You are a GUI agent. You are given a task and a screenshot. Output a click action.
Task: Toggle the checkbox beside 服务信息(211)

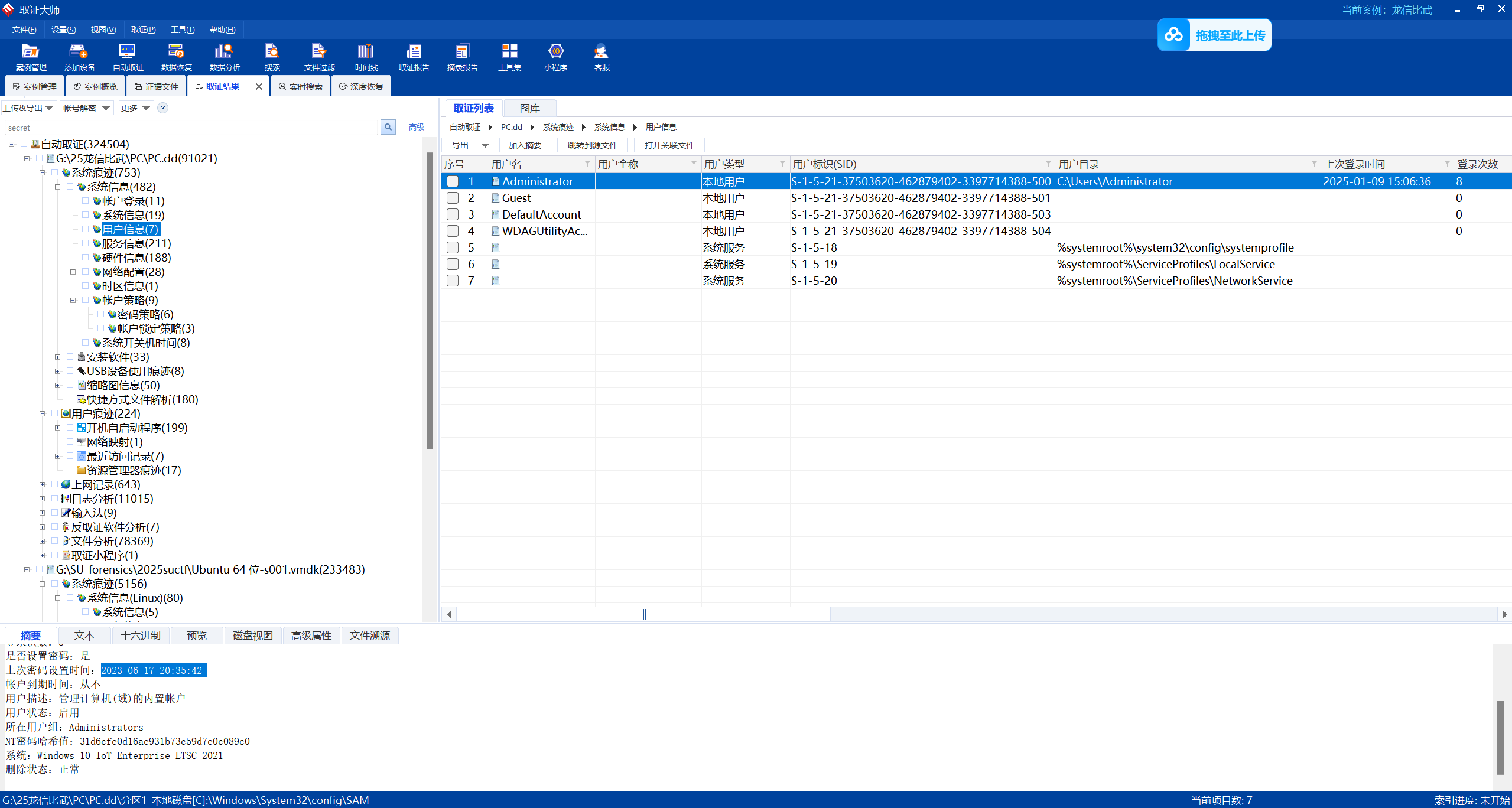(86, 243)
